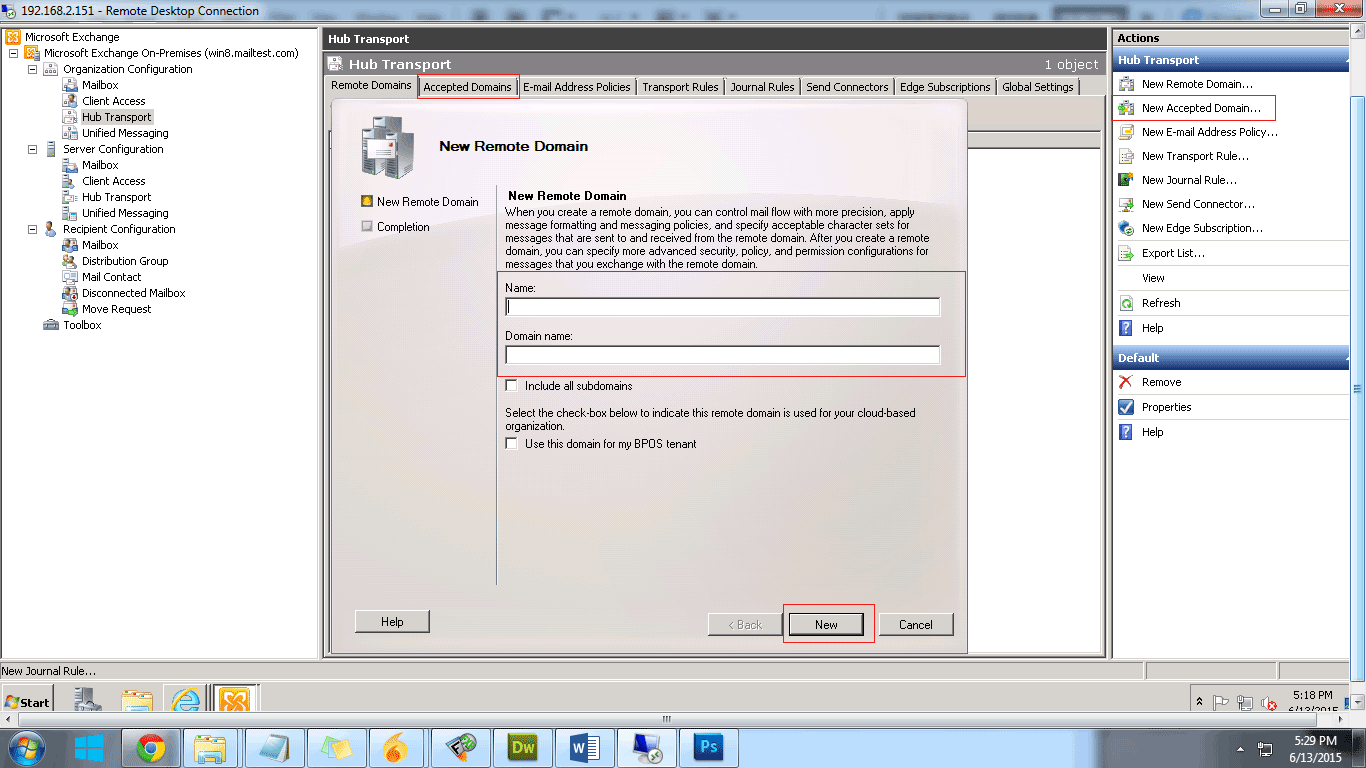Click the remote session Start button
The image size is (1366, 768).
click(27, 701)
